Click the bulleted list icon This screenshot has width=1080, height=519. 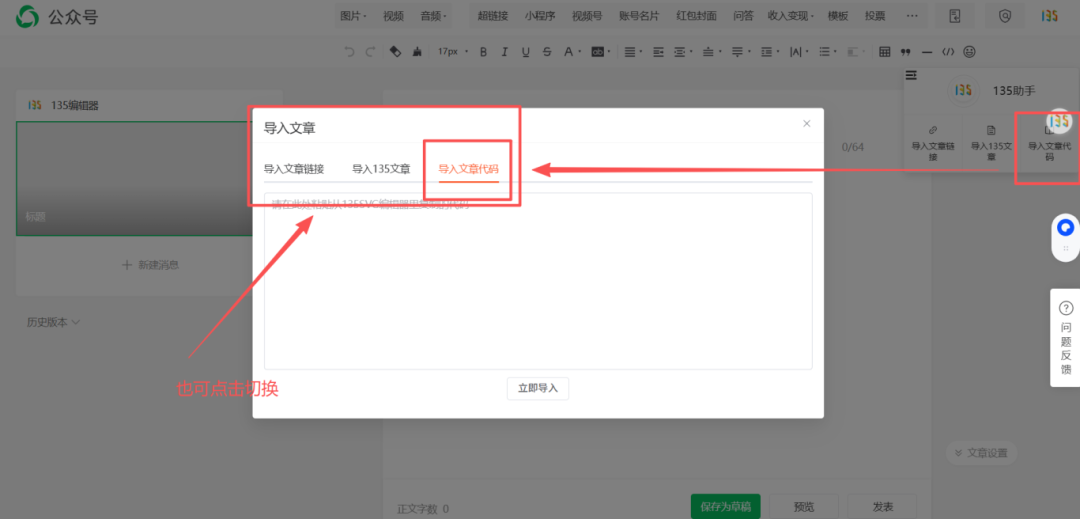(x=825, y=52)
